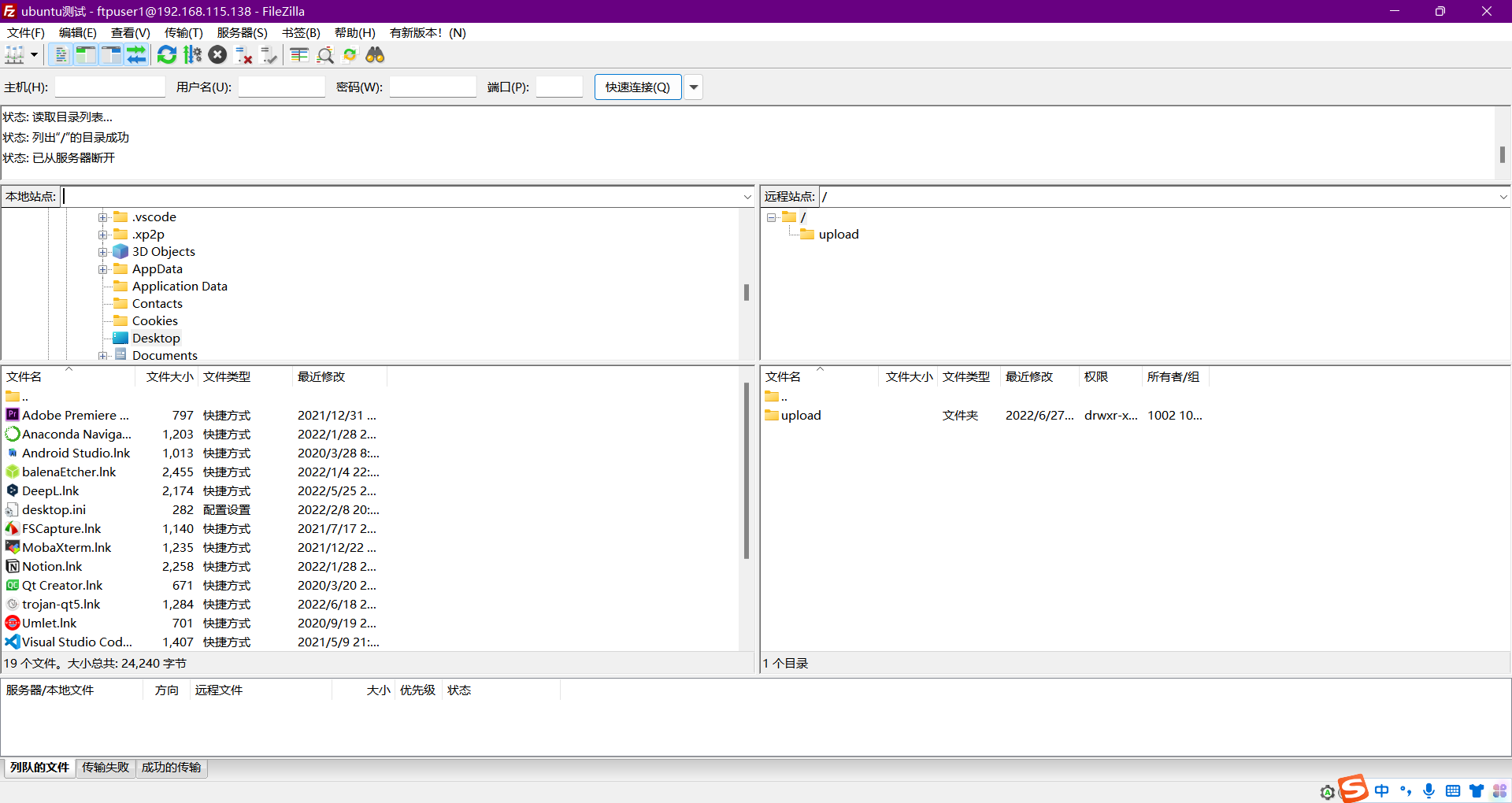1512x803 pixels.
Task: Click the cancel current operation icon
Action: tap(218, 55)
